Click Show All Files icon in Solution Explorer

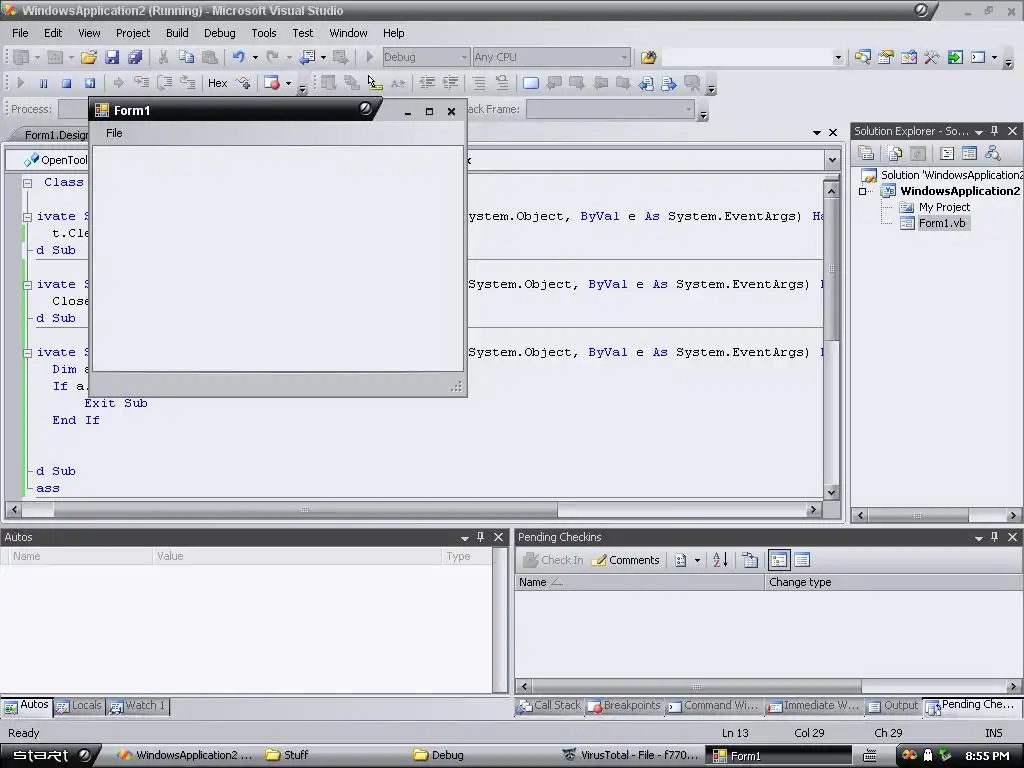click(x=895, y=153)
